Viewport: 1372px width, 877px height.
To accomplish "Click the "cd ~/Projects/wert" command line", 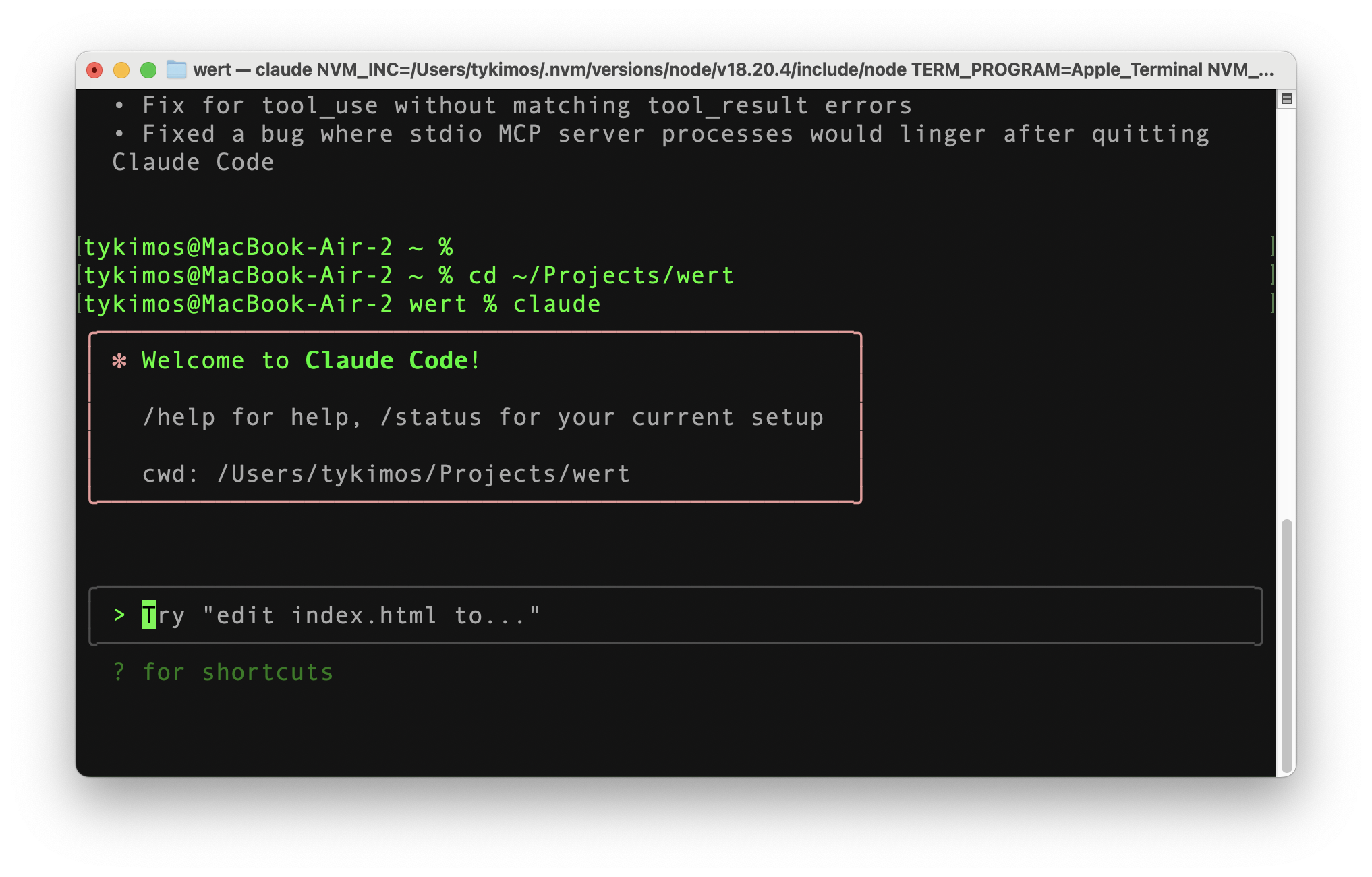I will pos(601,275).
